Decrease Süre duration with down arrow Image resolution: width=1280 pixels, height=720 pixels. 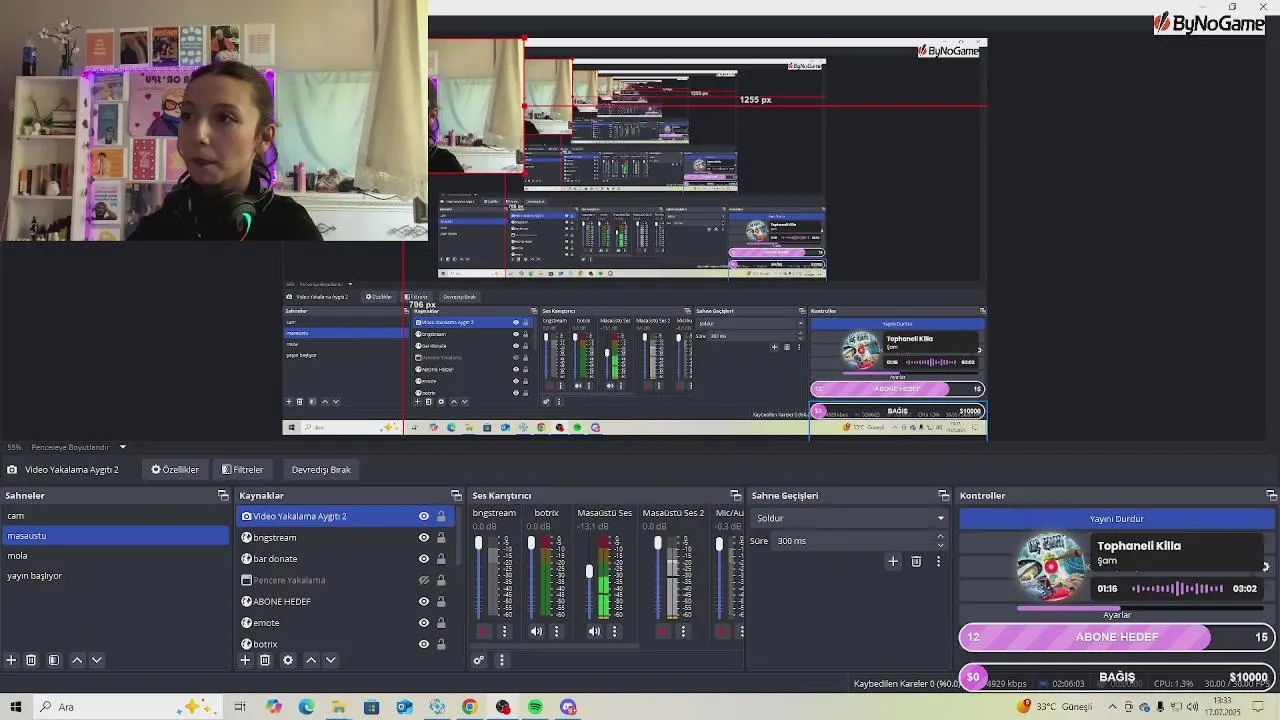[x=940, y=545]
